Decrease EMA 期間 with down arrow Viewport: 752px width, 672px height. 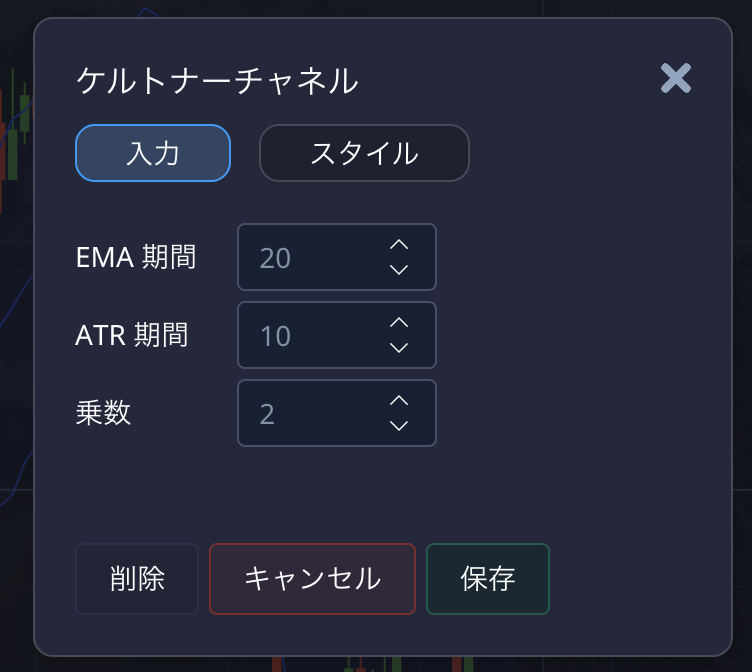tap(399, 270)
